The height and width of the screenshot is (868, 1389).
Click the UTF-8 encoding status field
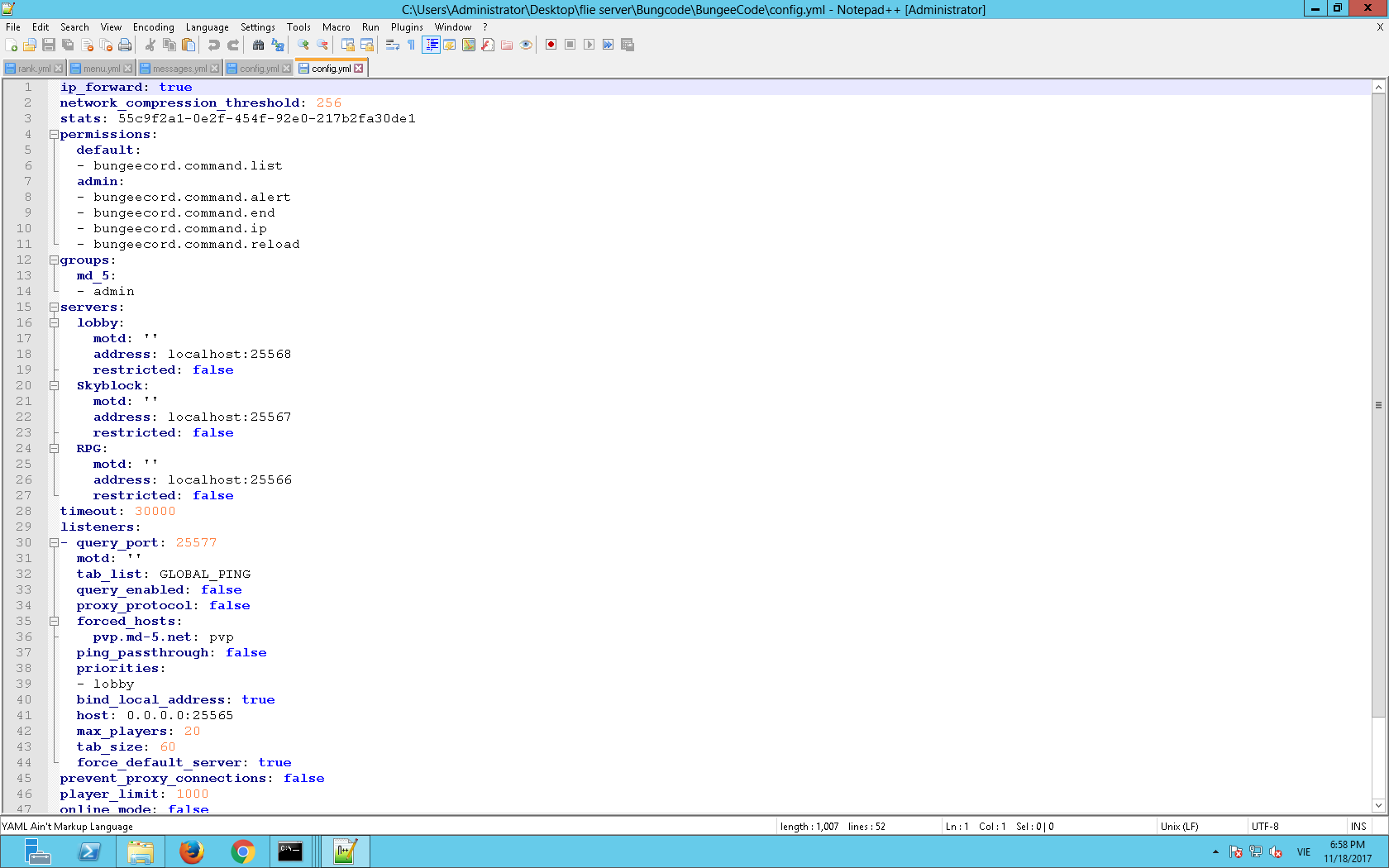click(1265, 826)
